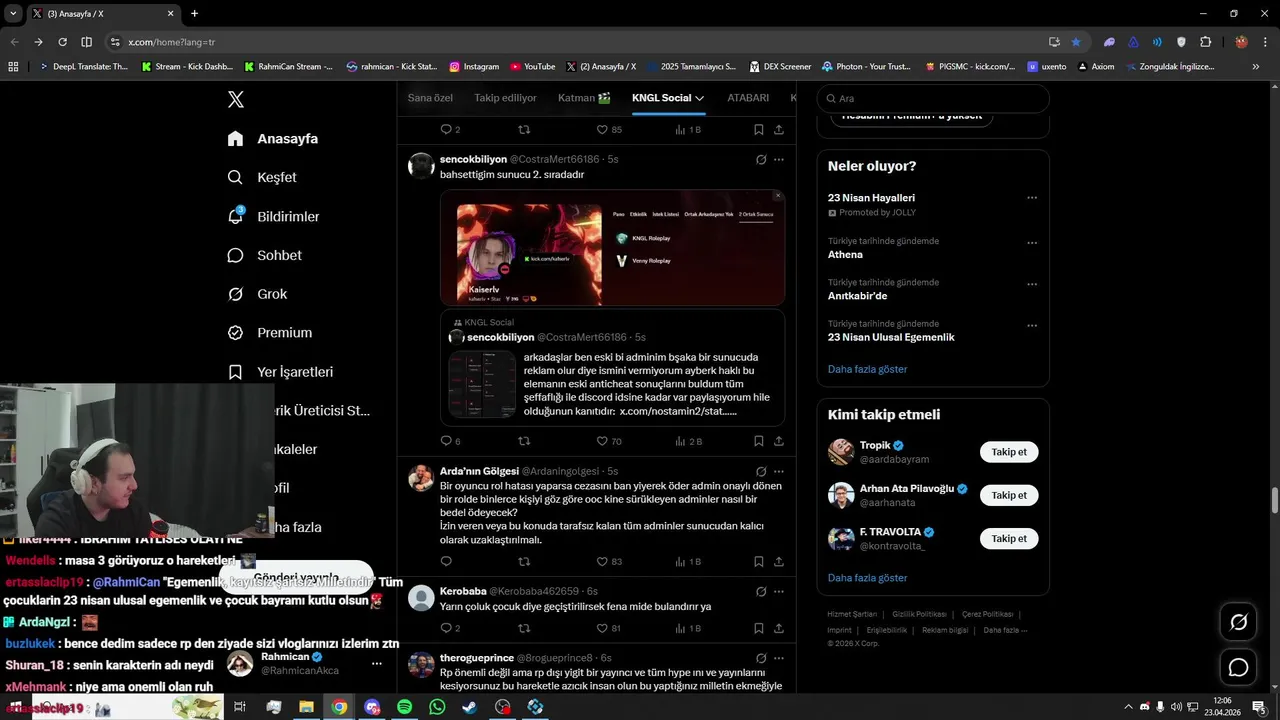Open more options on Kerobaba's tweet
The image size is (1280, 720).
tap(779, 592)
